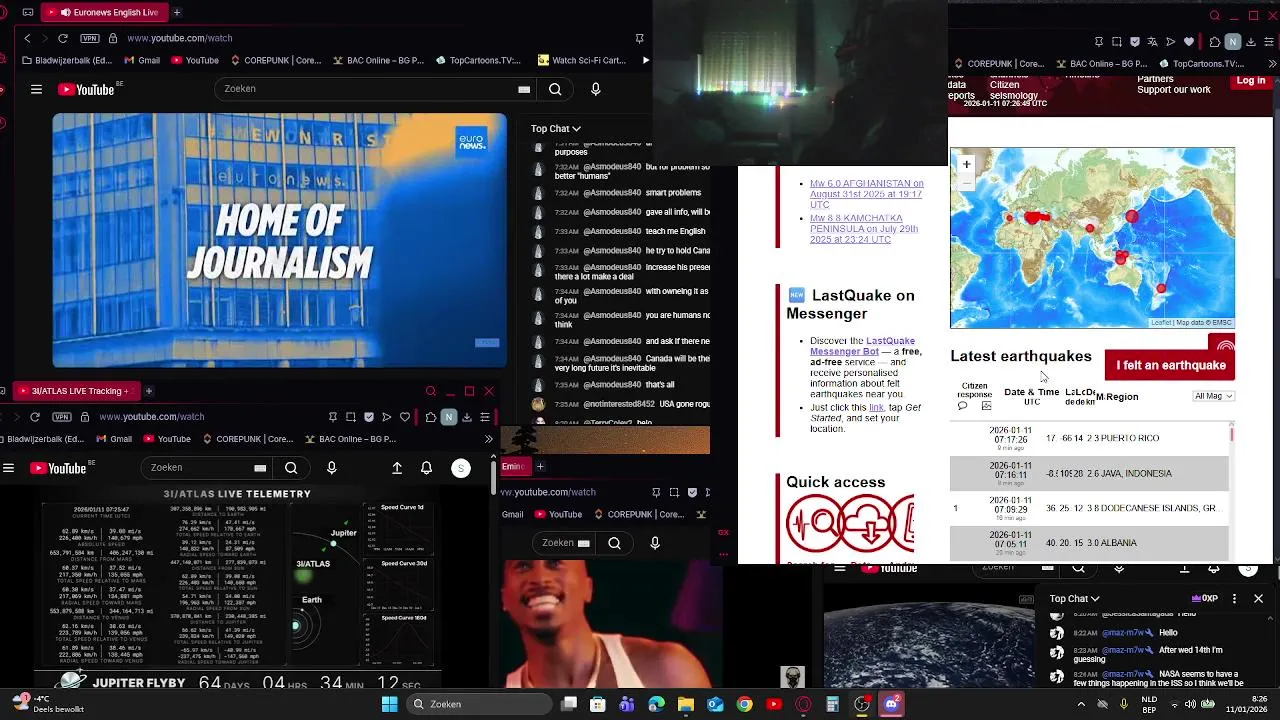The height and width of the screenshot is (720, 1280).
Task: Open extensions cube in 3I/ATLAS window
Action: pos(430,417)
